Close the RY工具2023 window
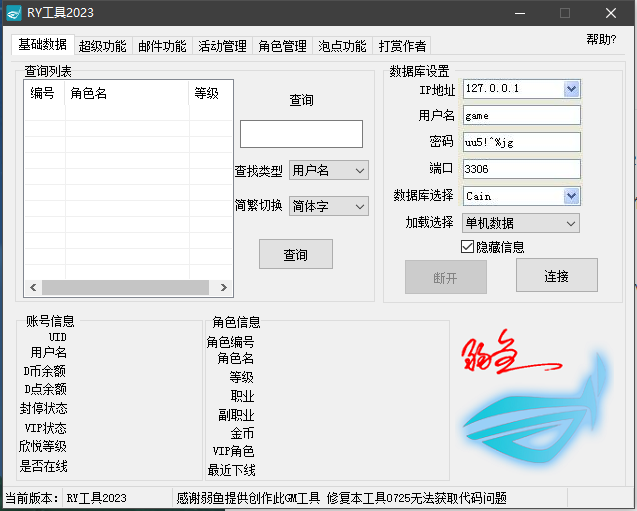 coord(611,13)
